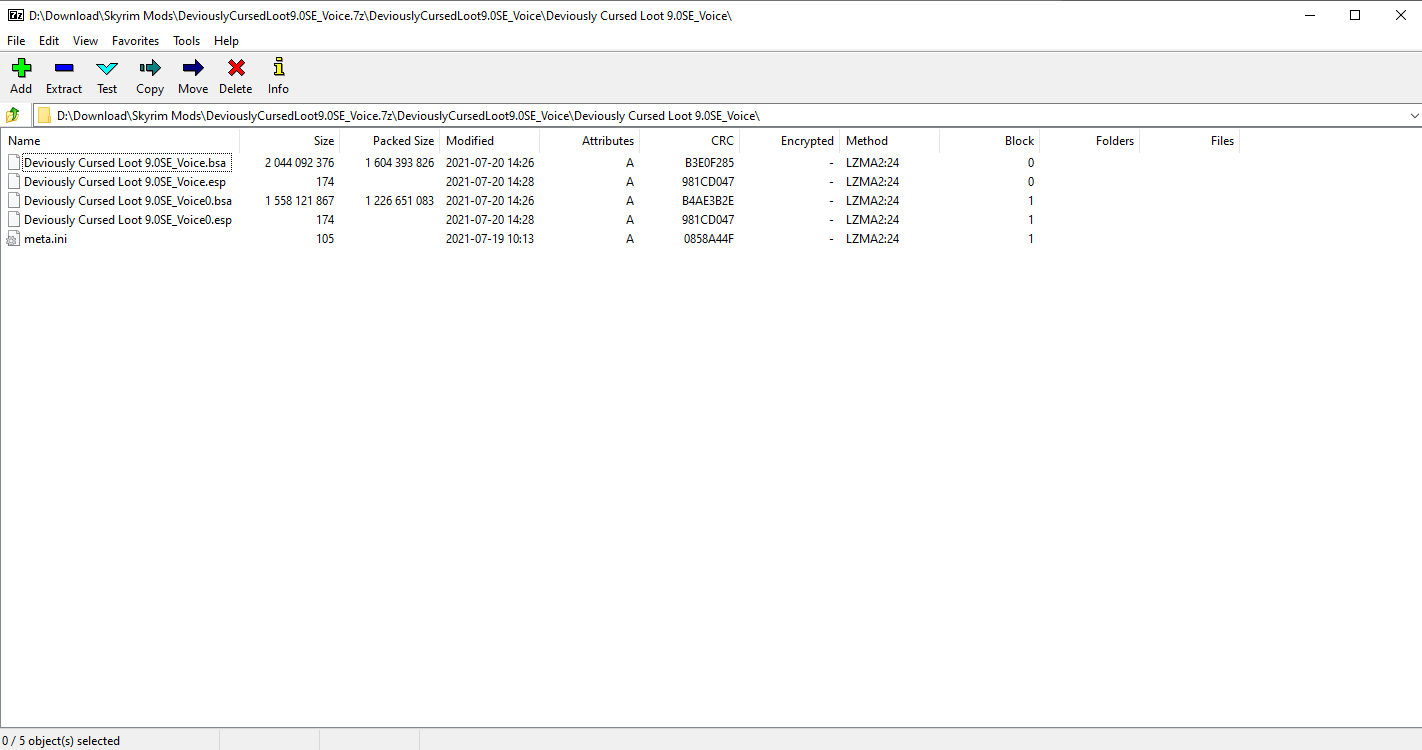This screenshot has height=750, width=1422.
Task: Select the meta.ini file
Action: point(46,239)
